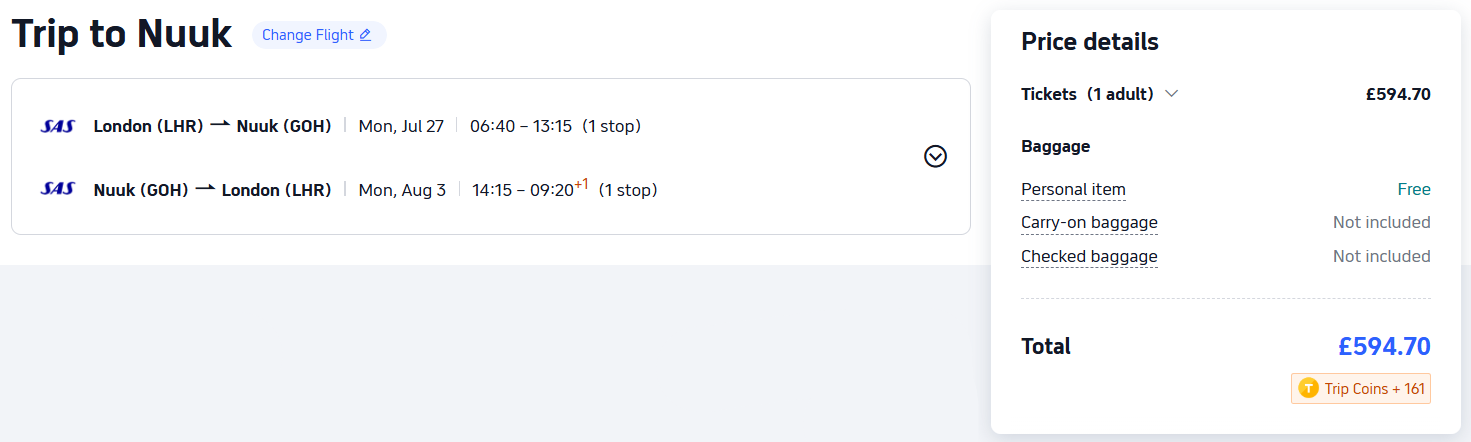The height and width of the screenshot is (442, 1471).
Task: Click the SAS logo on outbound flight
Action: pos(58,126)
